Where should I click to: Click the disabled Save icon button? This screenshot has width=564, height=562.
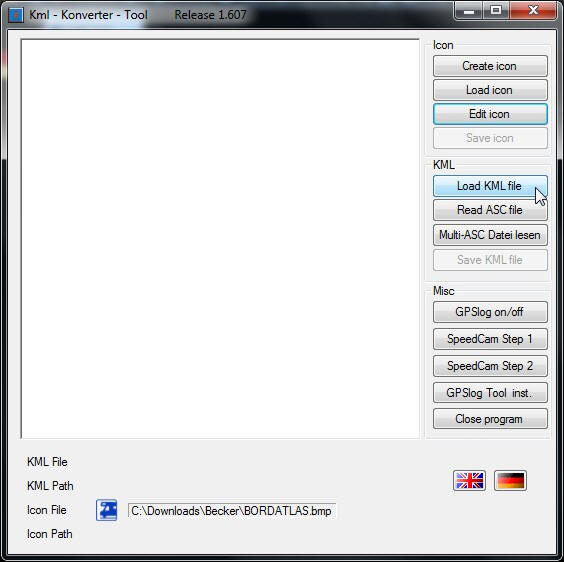point(490,138)
